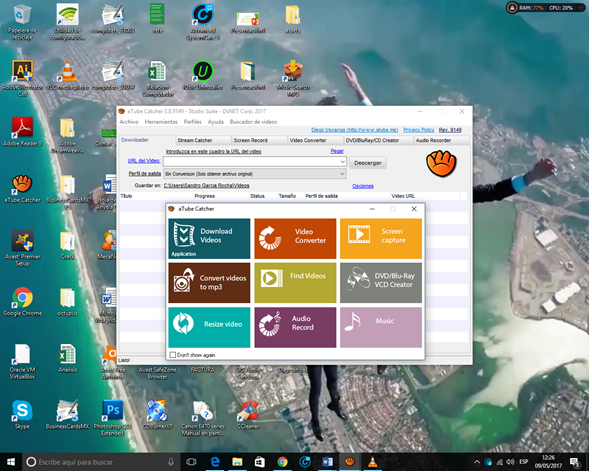Select the Downloader tab
Image resolution: width=592 pixels, height=472 pixels.
[x=147, y=140]
